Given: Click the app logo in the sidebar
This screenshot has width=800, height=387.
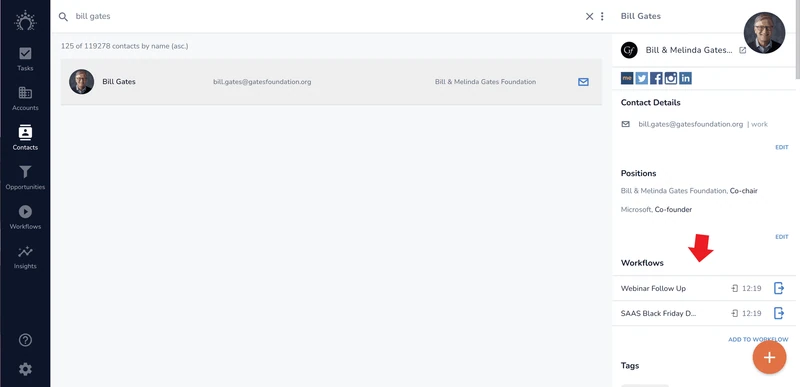Looking at the screenshot, I should pyautogui.click(x=25, y=21).
